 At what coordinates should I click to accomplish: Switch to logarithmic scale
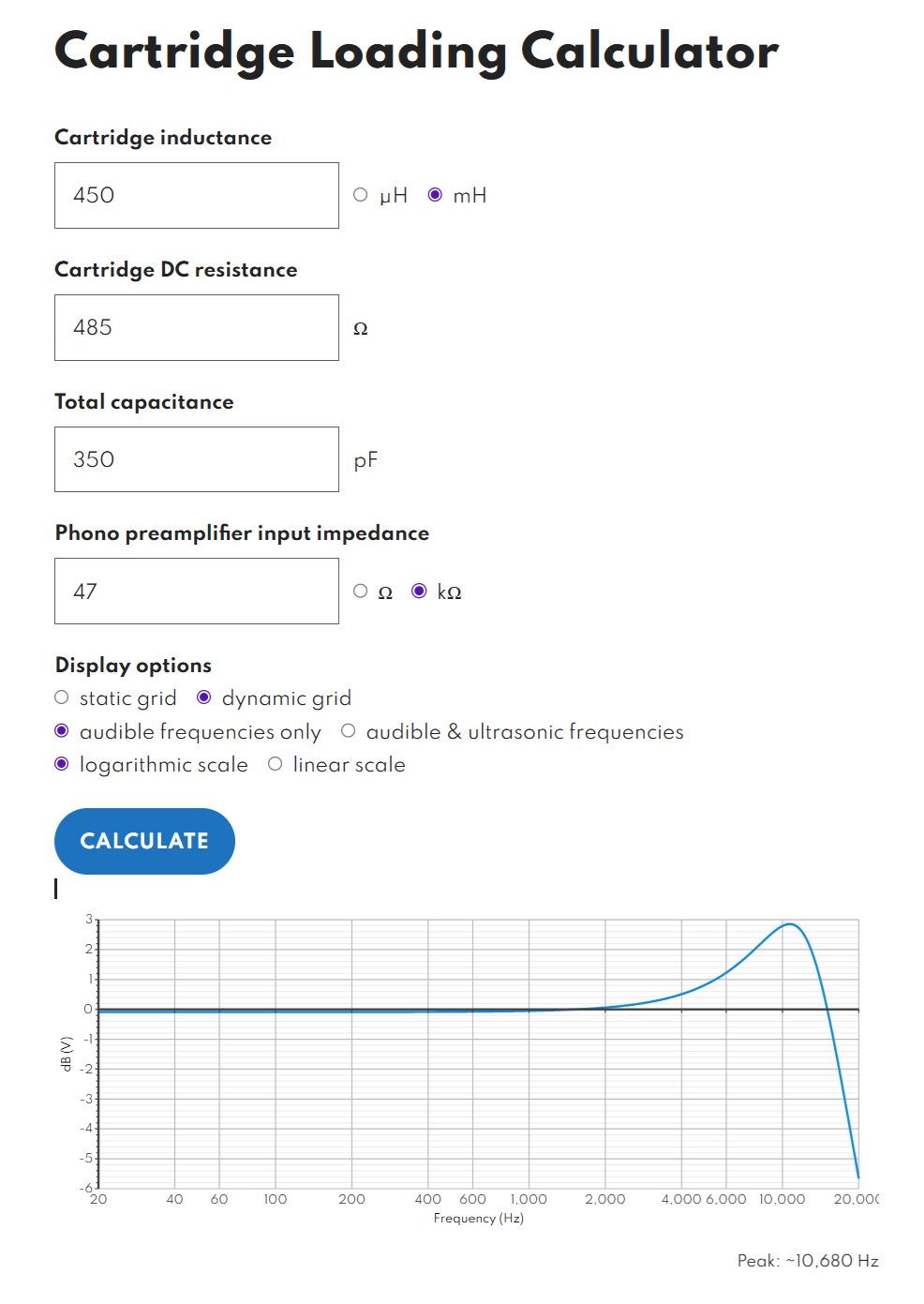(x=62, y=764)
